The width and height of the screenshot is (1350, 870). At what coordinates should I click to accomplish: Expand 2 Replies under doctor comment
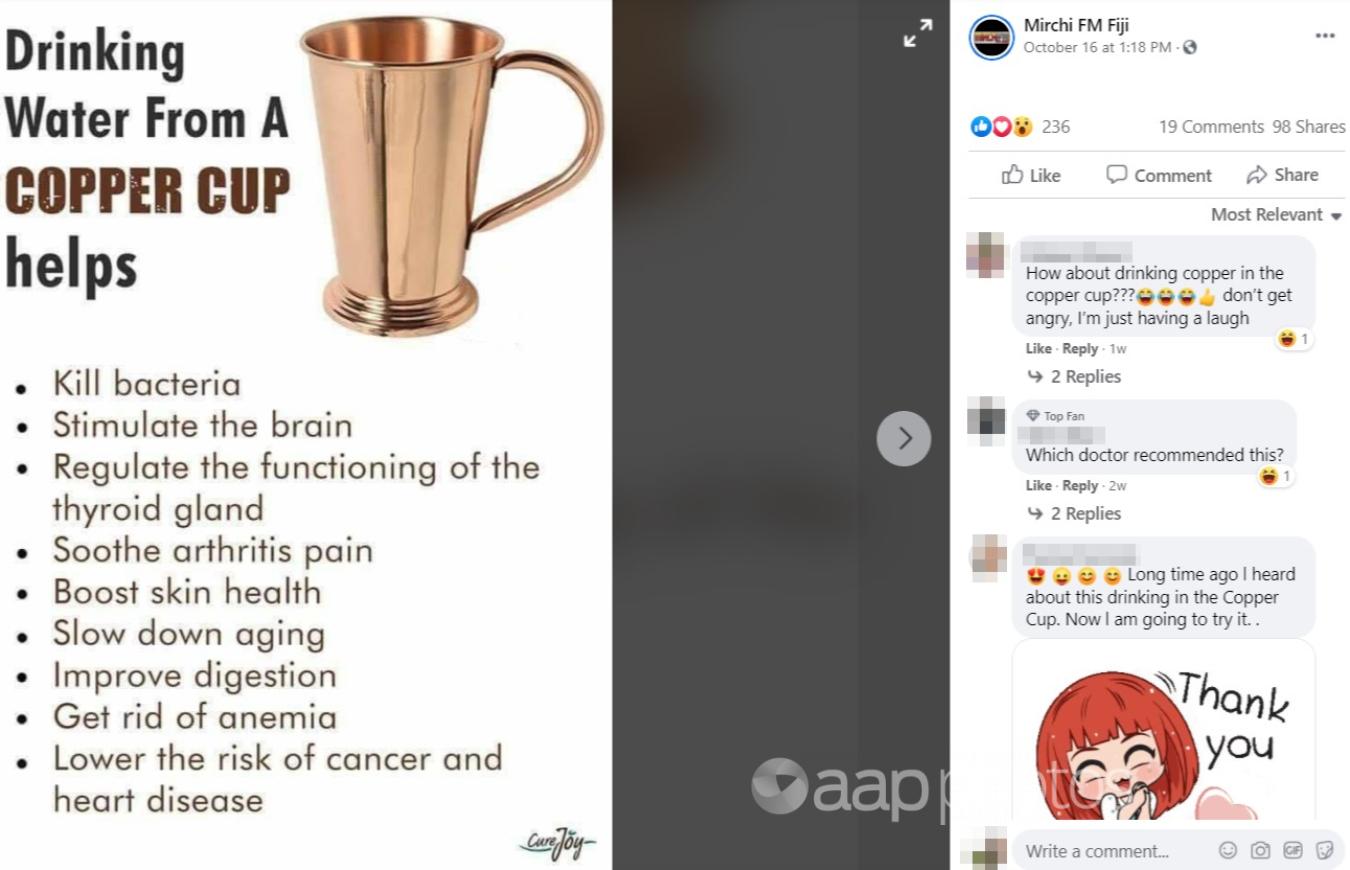click(1075, 513)
